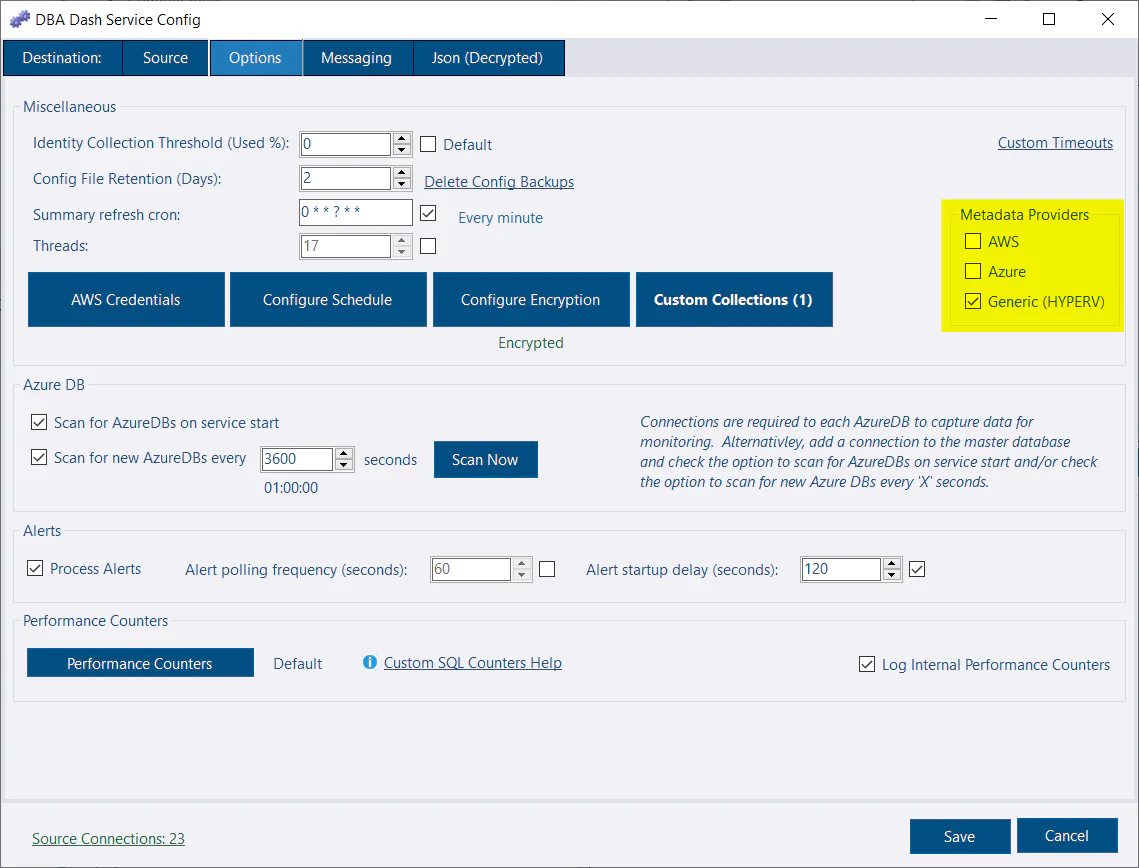Click the Delete Config Backups link

(x=498, y=181)
